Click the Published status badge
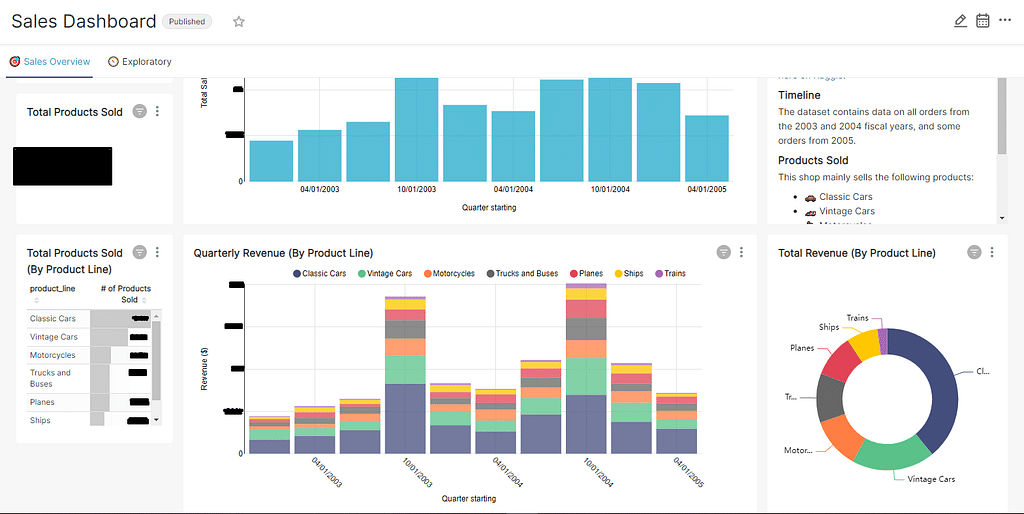The image size is (1024, 514). tap(187, 21)
